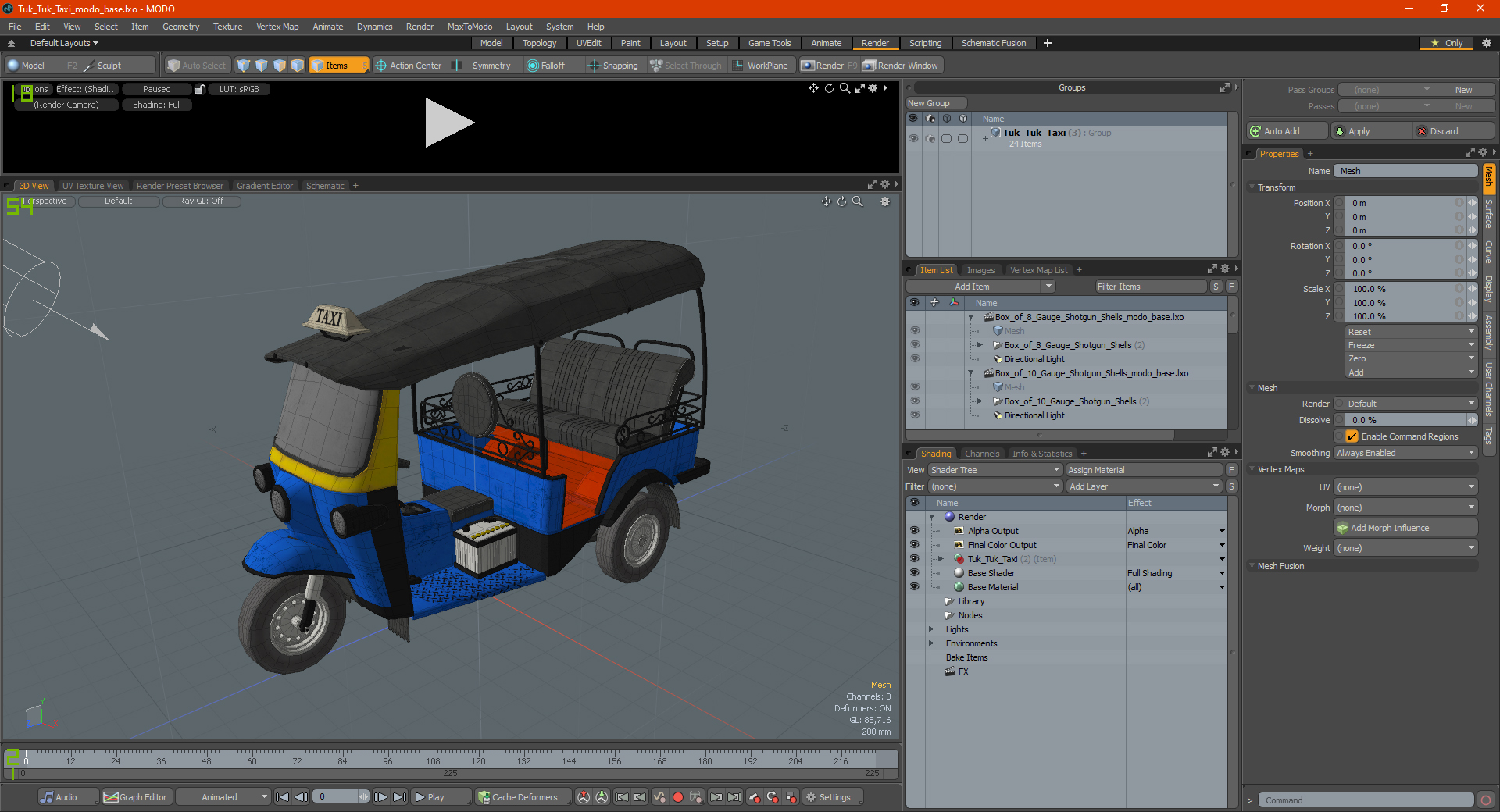Step back one frame
The width and height of the screenshot is (1500, 812).
(x=301, y=797)
